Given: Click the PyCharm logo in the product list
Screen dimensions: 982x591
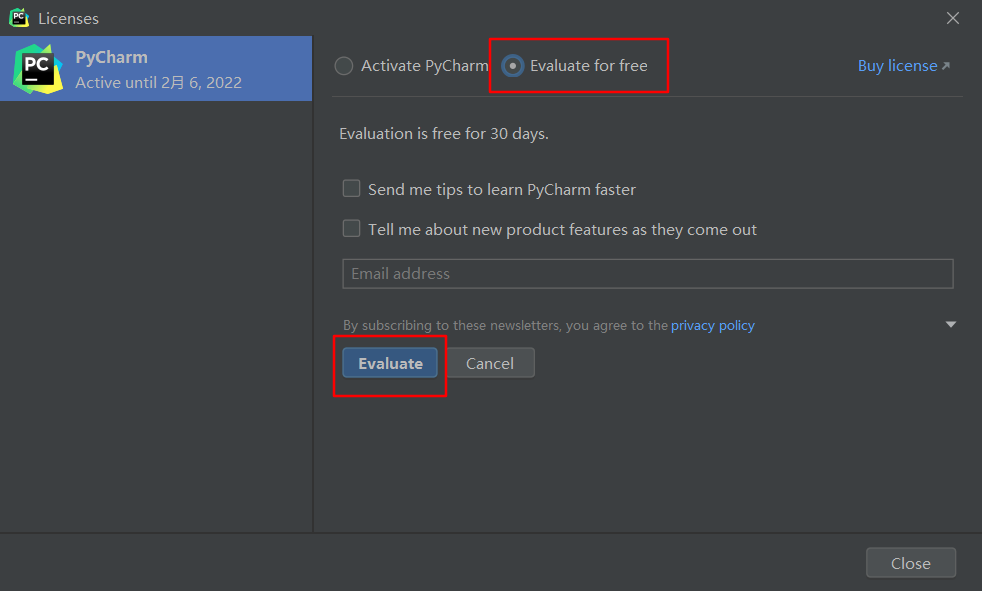Looking at the screenshot, I should pyautogui.click(x=38, y=69).
